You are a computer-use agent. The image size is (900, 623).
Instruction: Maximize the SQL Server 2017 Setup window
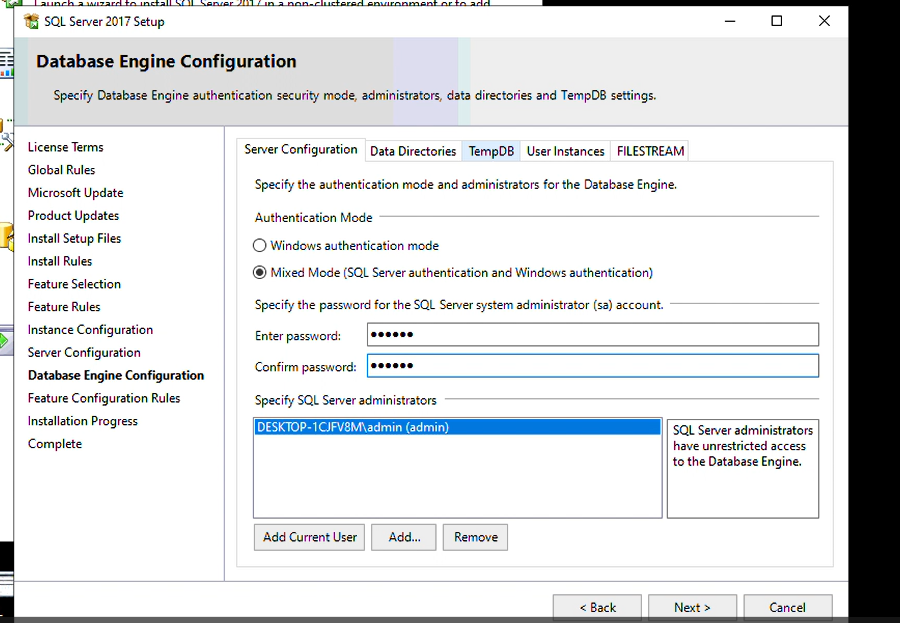[x=777, y=21]
